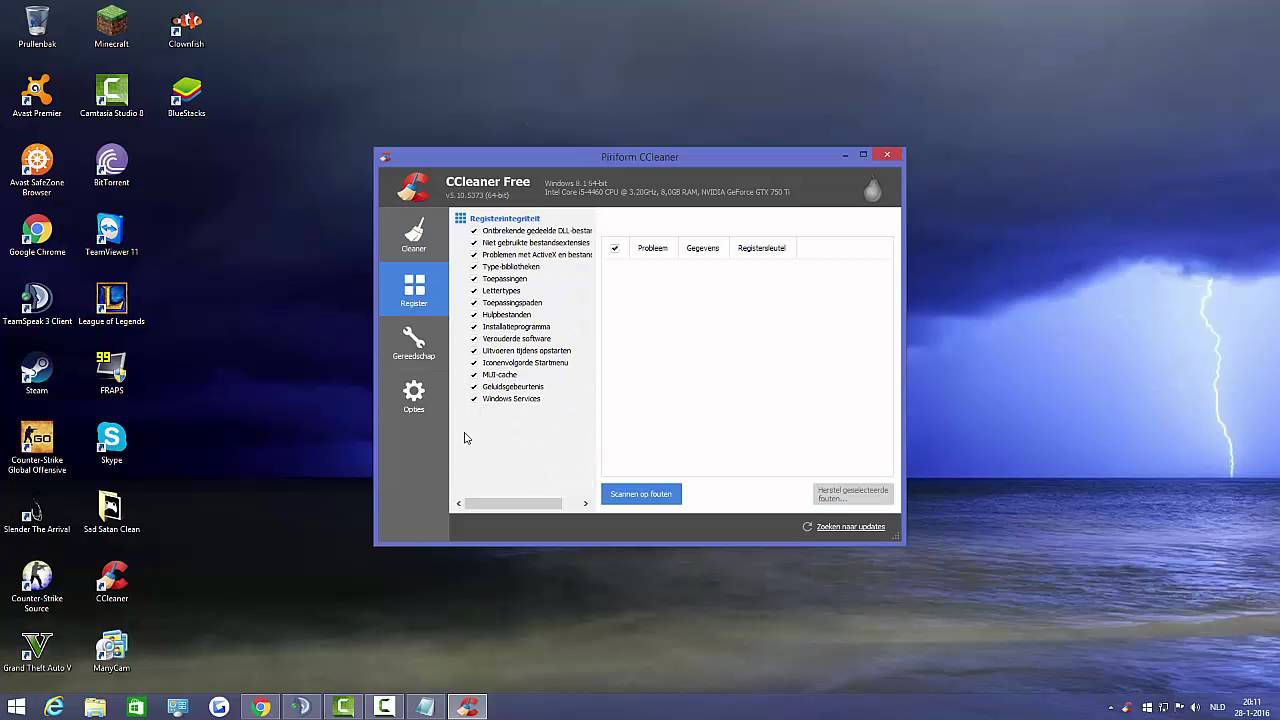Screen dimensions: 1280x720
Task: Open the Cleaner section in the sidebar
Action: 413,236
